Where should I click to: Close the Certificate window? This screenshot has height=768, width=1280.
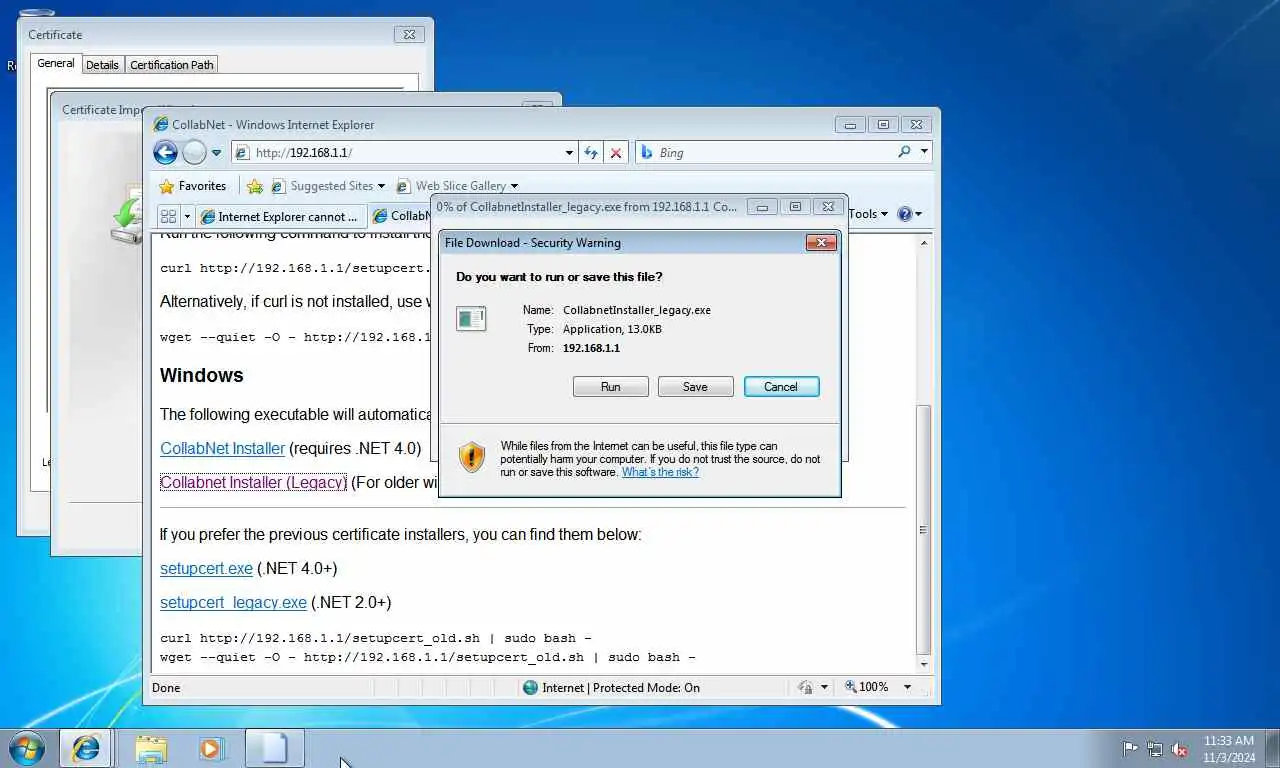click(408, 34)
